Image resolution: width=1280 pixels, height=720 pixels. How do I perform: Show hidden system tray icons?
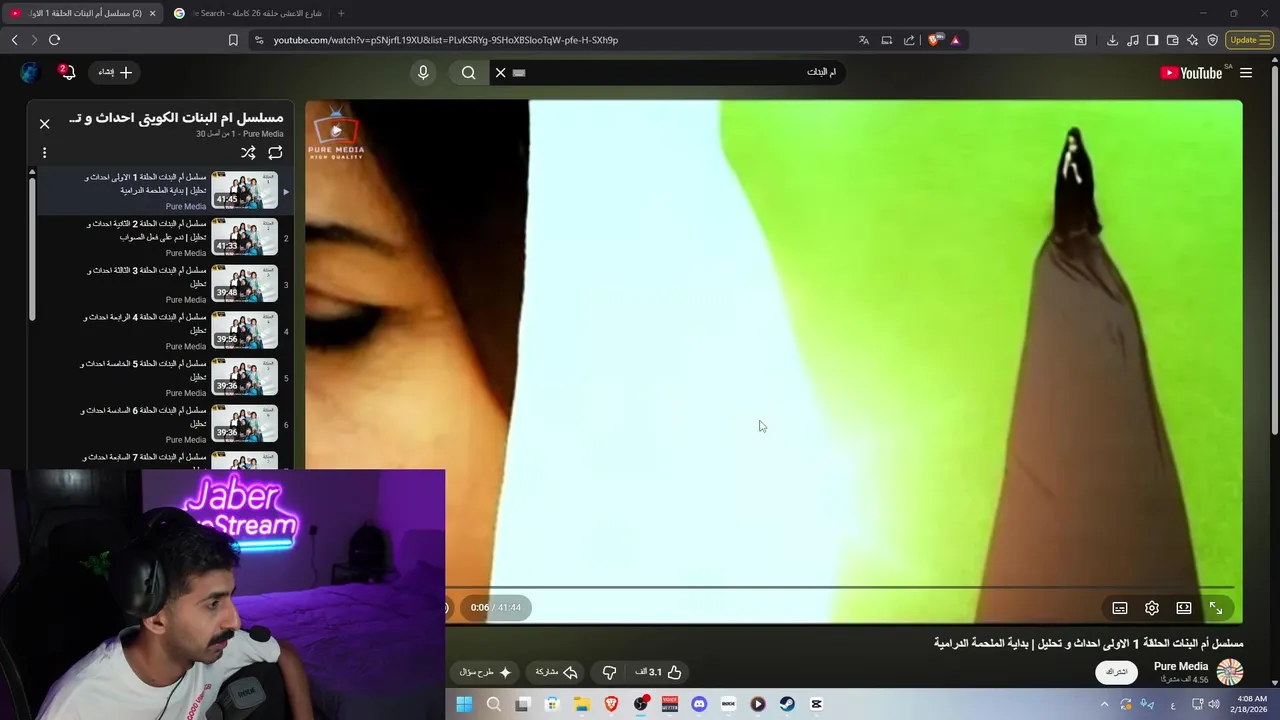(1104, 704)
